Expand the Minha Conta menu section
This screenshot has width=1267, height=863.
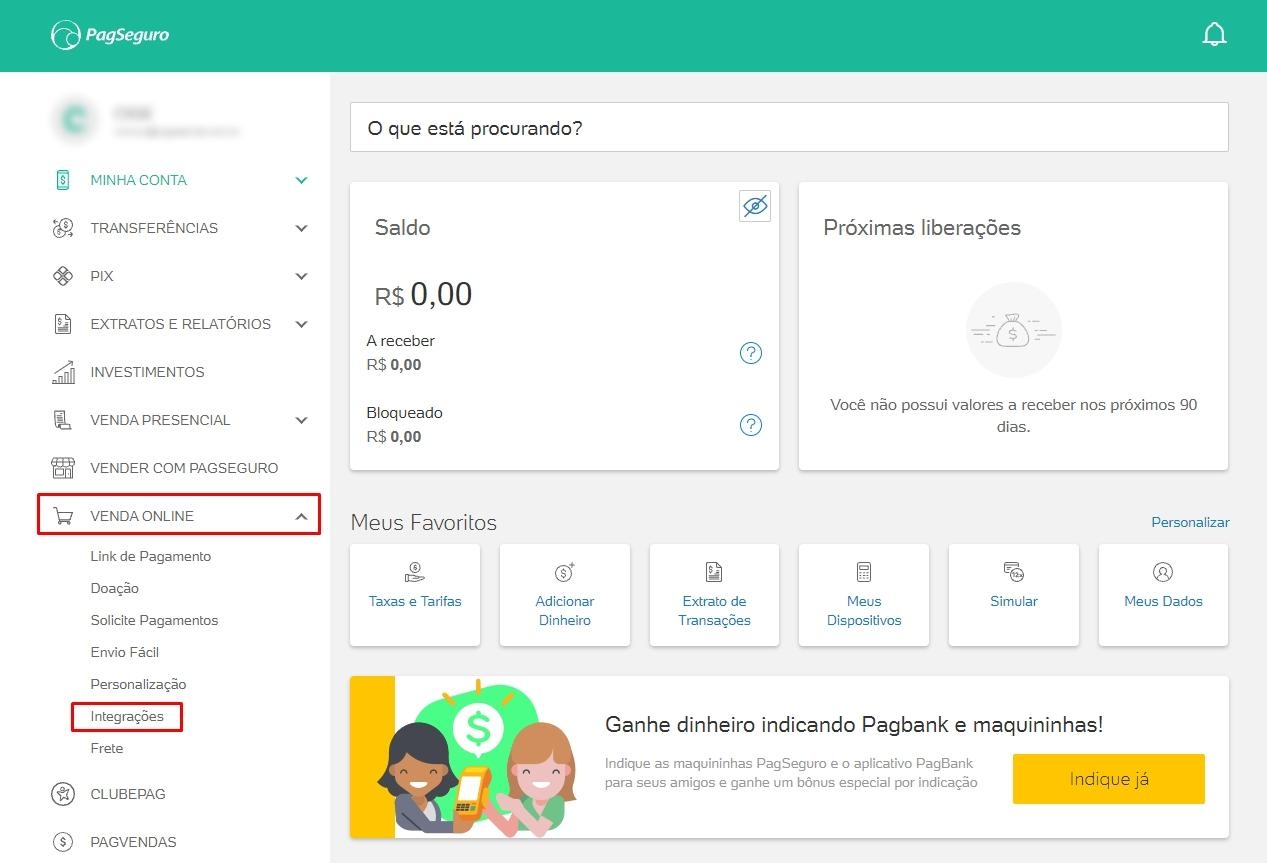click(x=180, y=180)
